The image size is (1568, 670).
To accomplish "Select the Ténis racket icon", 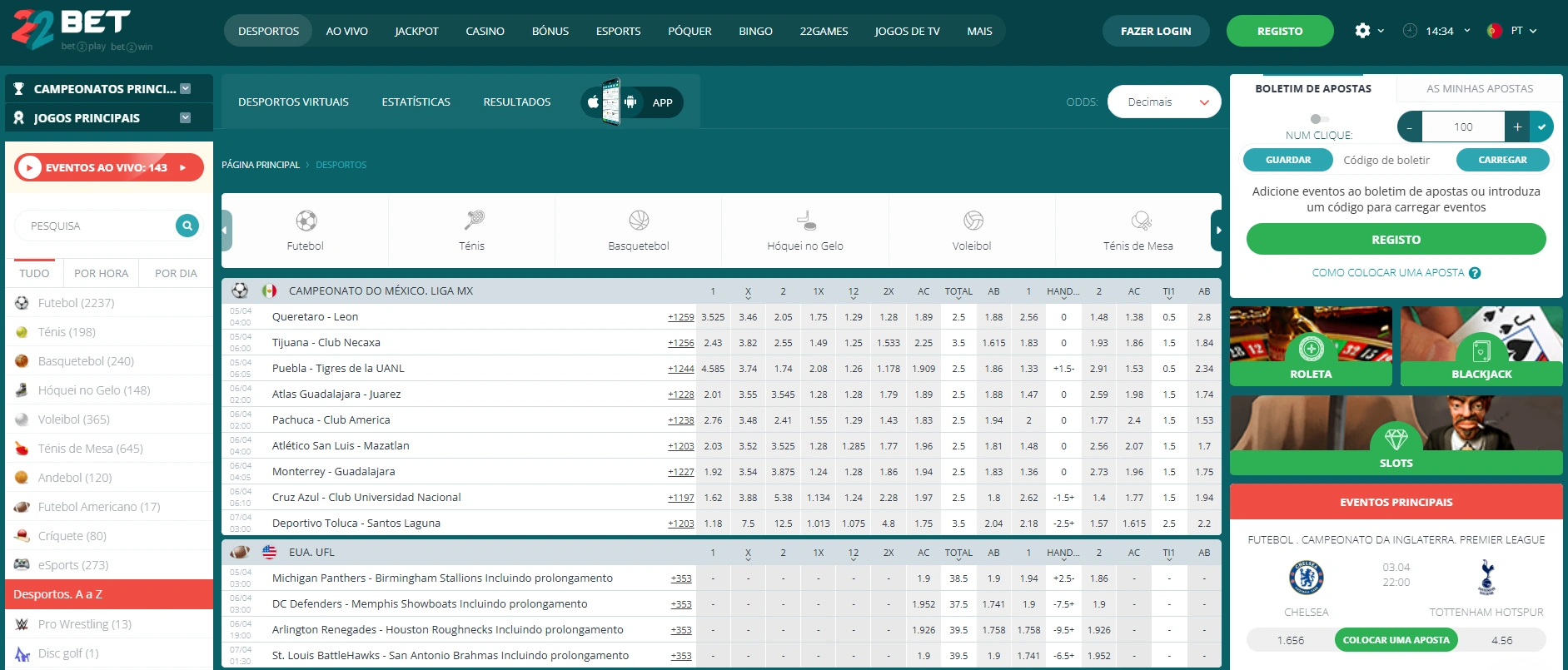I will click(x=473, y=221).
